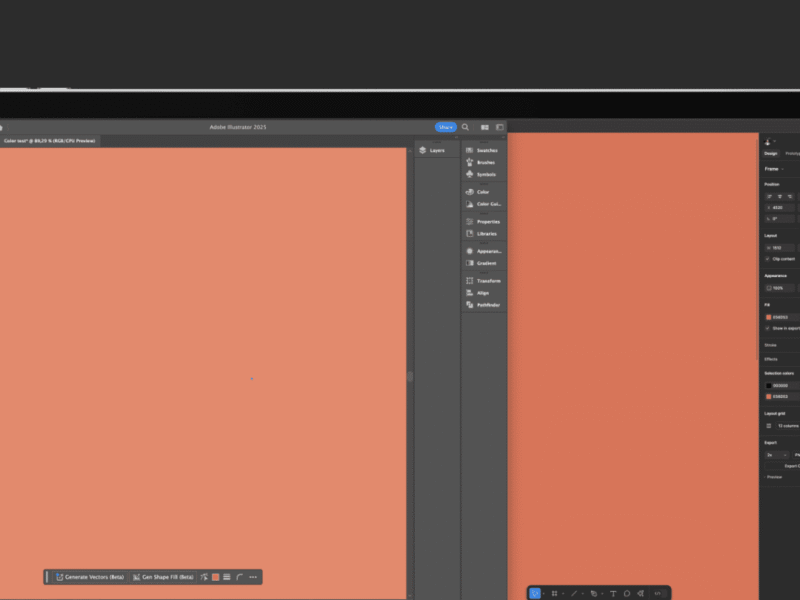800x600 pixels.
Task: Click the search icon in Illustrator title bar
Action: click(x=465, y=127)
